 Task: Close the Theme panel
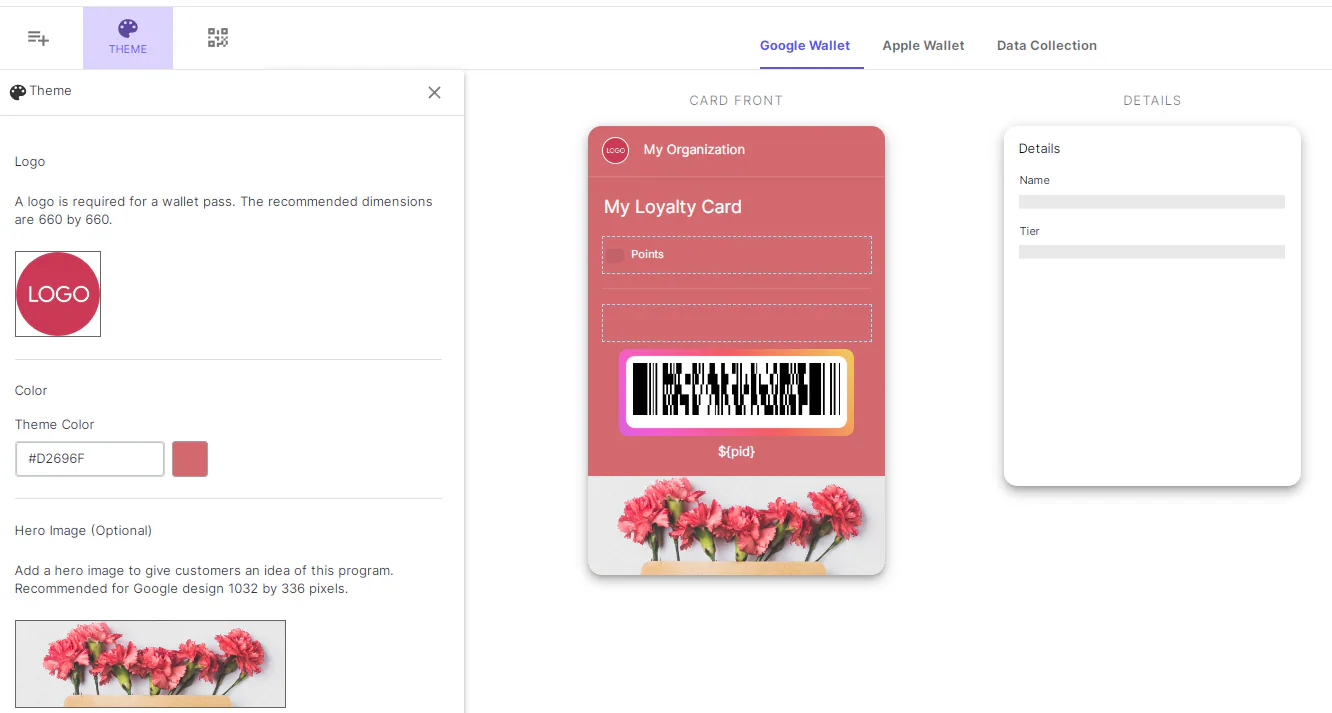tap(434, 92)
